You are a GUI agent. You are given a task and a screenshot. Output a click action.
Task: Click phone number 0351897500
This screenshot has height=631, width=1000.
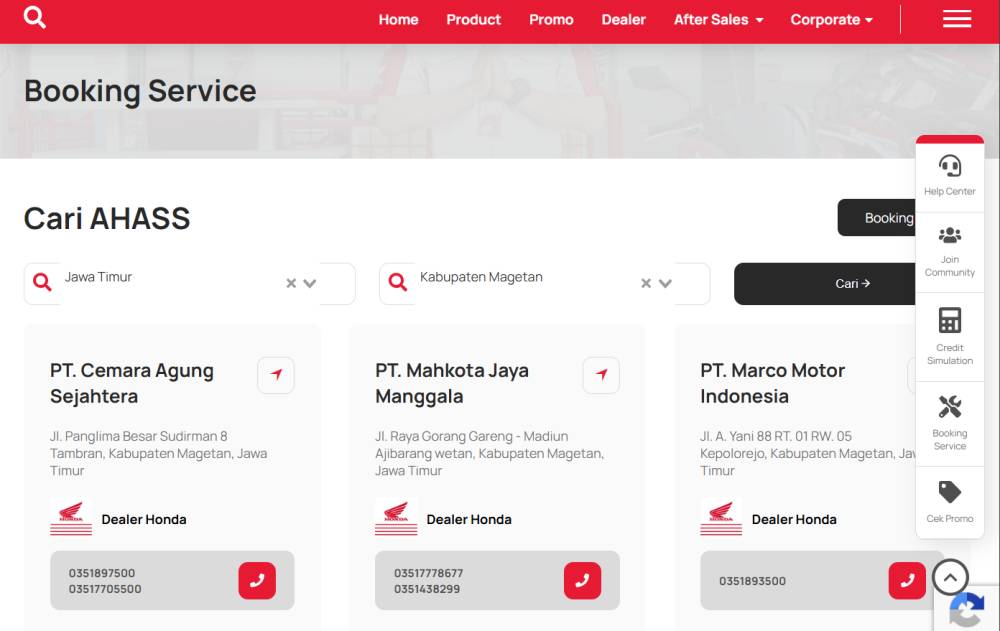point(102,573)
